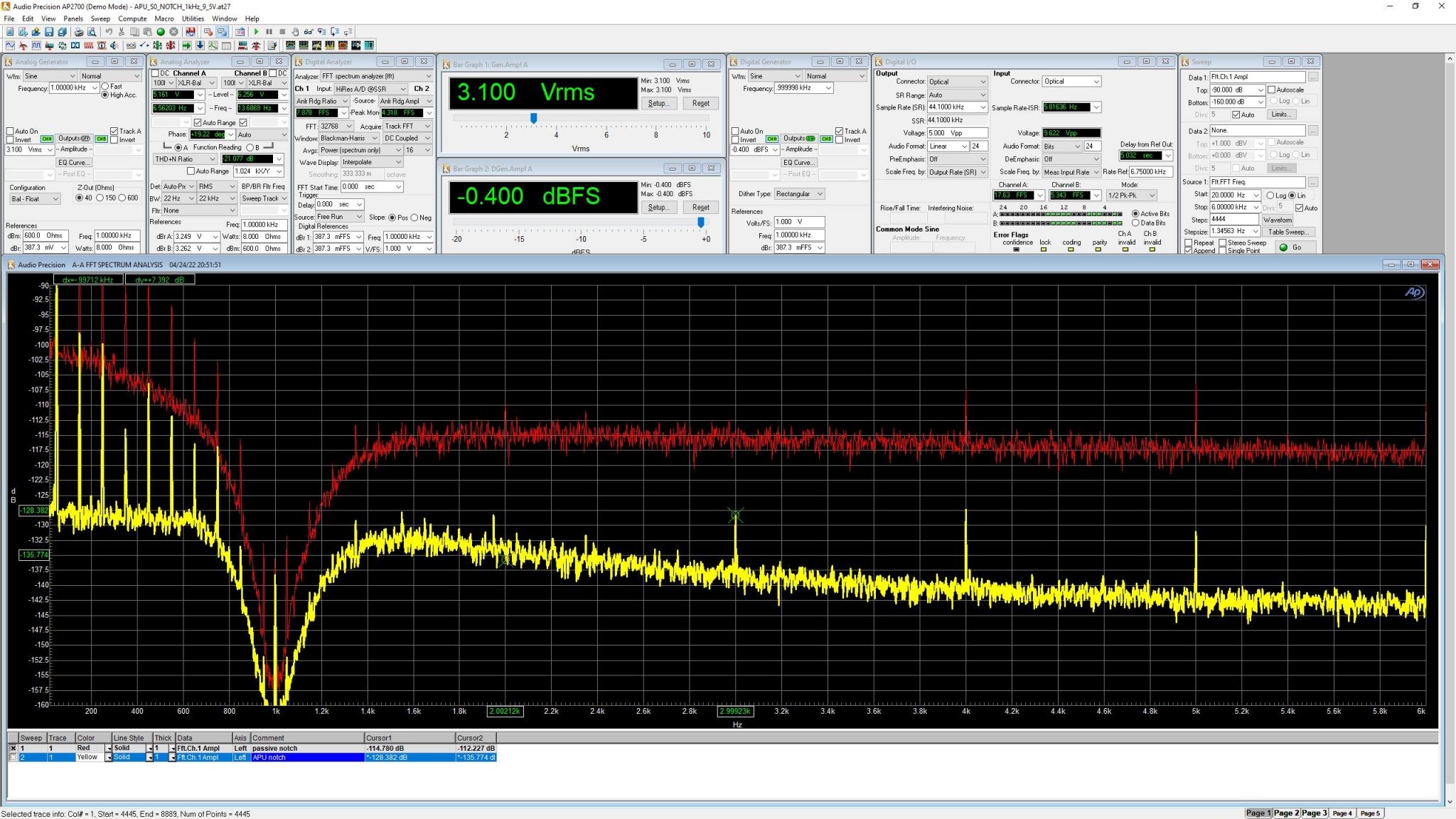Click Limits button for Data 1
This screenshot has width=1456, height=819.
pyautogui.click(x=1280, y=114)
